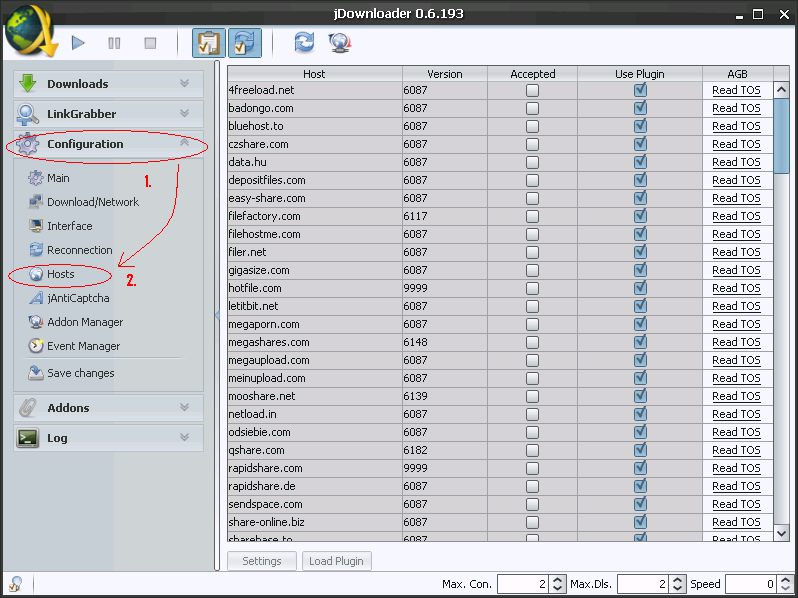This screenshot has width=798, height=598.
Task: Disable Use Plugin for badongo.com
Action: pyautogui.click(x=640, y=108)
